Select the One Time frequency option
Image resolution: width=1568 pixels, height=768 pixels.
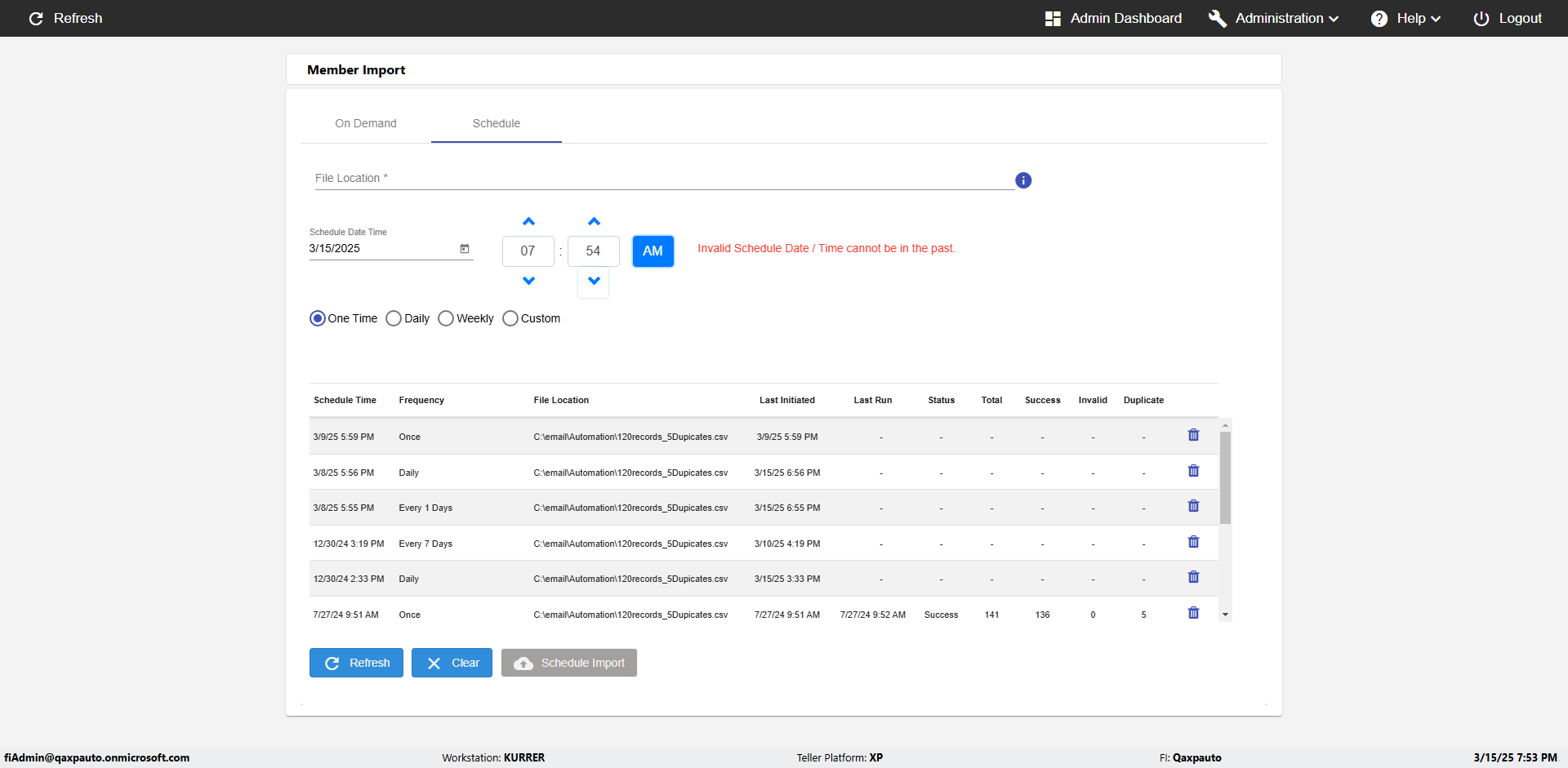[x=318, y=318]
